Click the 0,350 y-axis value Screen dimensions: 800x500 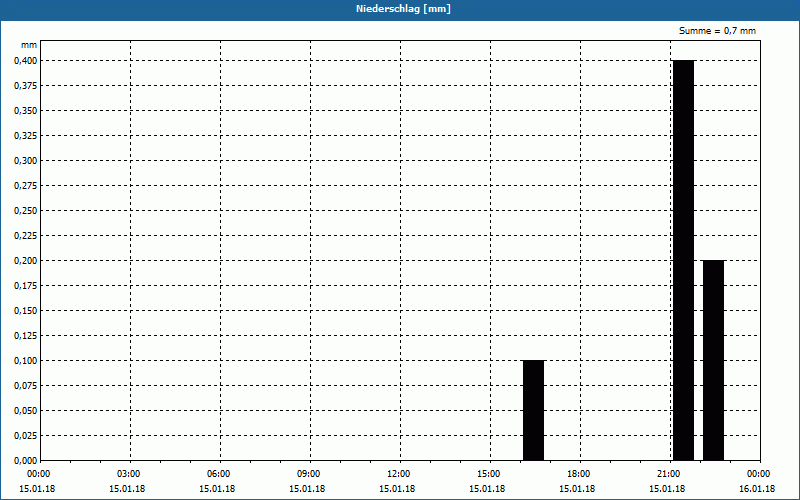(26, 111)
